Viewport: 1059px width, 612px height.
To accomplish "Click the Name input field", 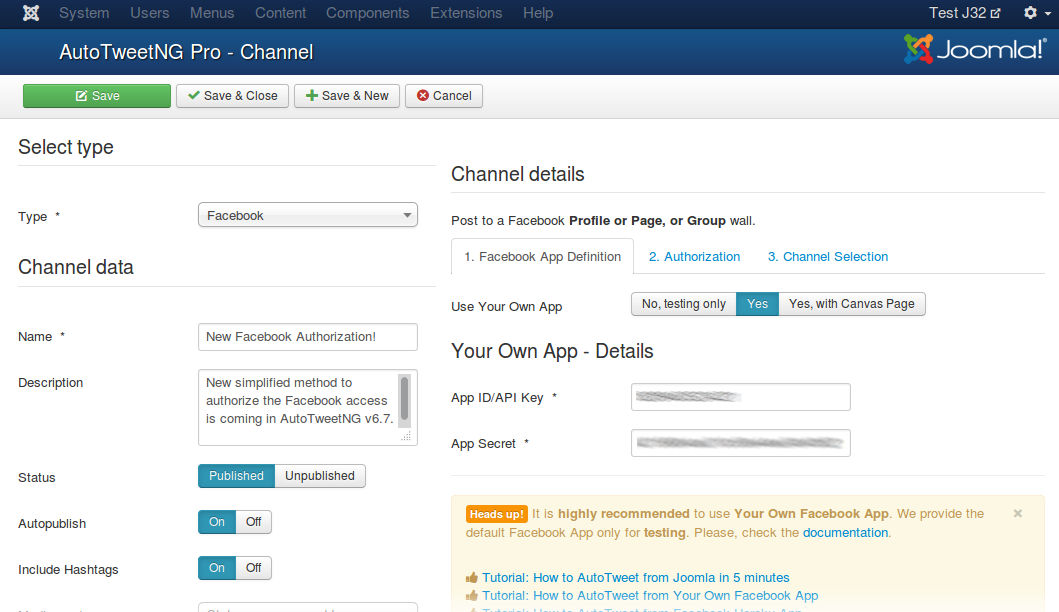I will pyautogui.click(x=308, y=337).
